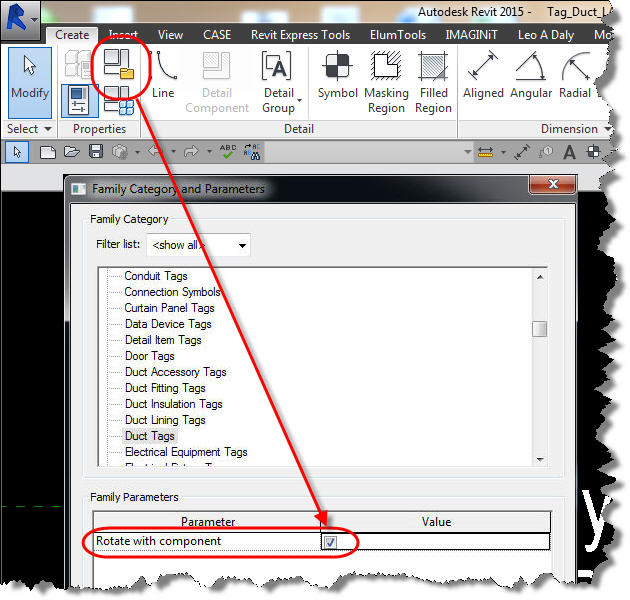Click the Value column header
The image size is (630, 600).
436,522
